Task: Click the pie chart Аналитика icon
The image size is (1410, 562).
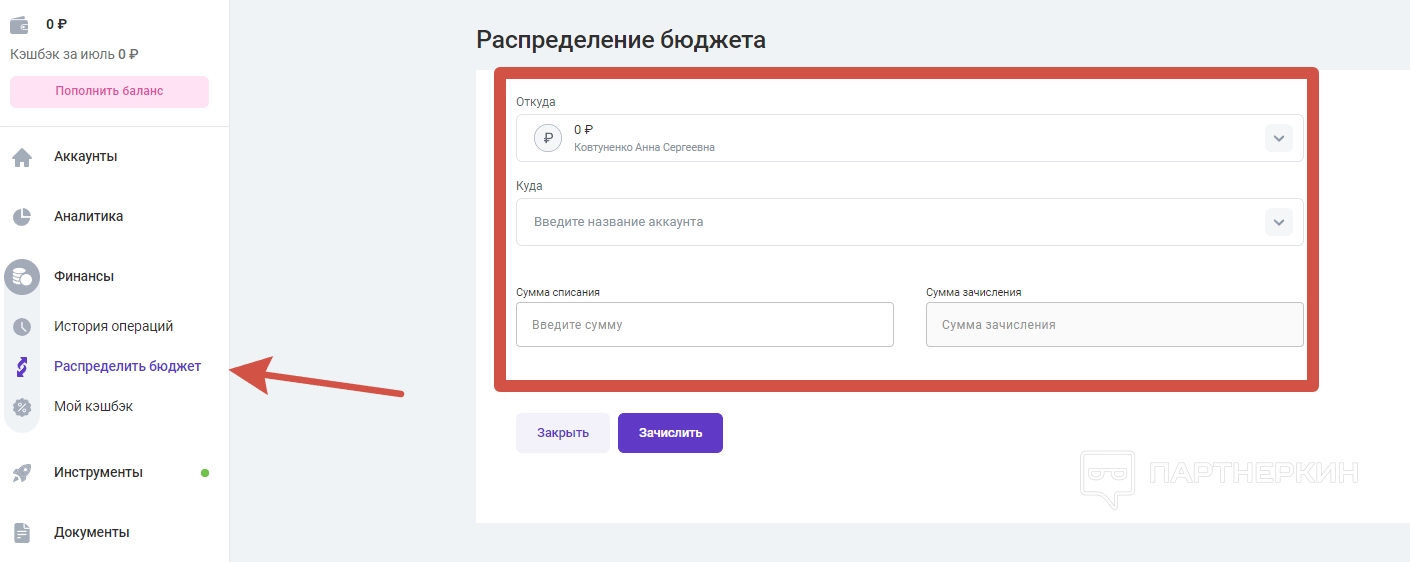Action: click(x=22, y=217)
